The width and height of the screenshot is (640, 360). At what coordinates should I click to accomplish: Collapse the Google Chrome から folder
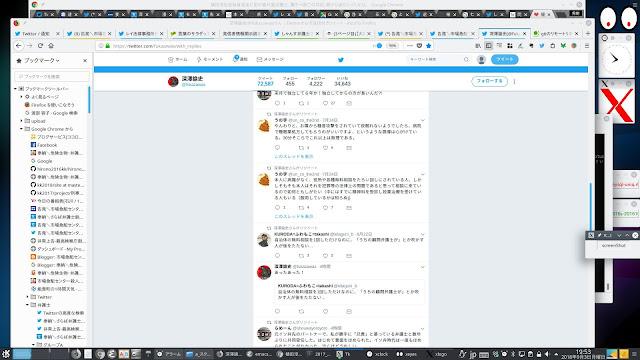click(x=22, y=129)
